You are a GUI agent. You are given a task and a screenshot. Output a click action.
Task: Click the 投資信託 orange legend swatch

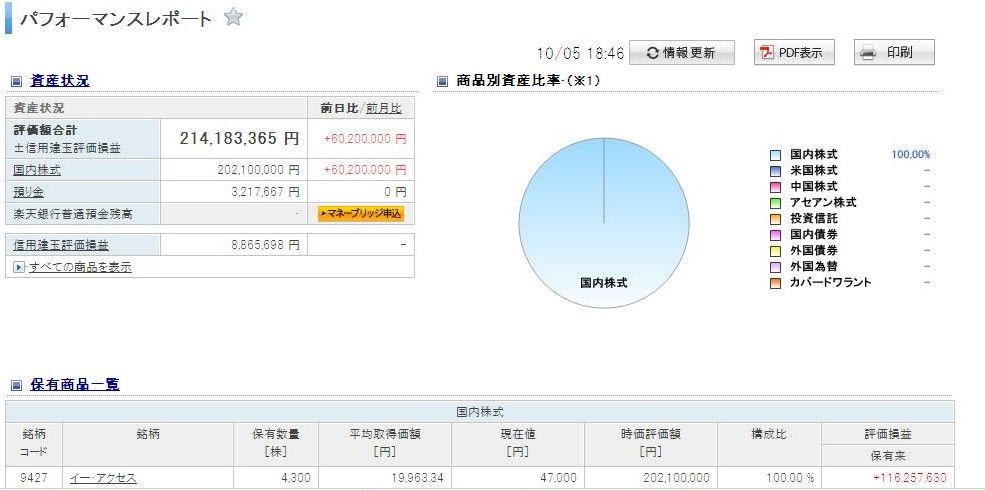pyautogui.click(x=775, y=219)
